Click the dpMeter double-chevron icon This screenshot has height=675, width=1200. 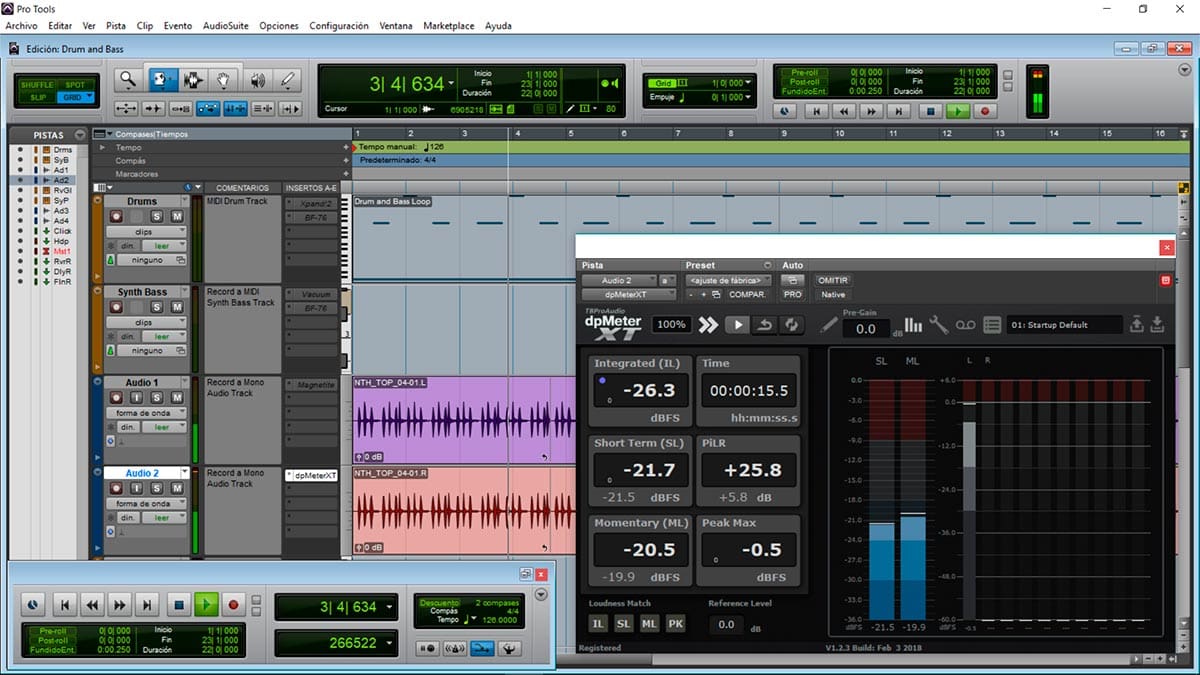708,324
